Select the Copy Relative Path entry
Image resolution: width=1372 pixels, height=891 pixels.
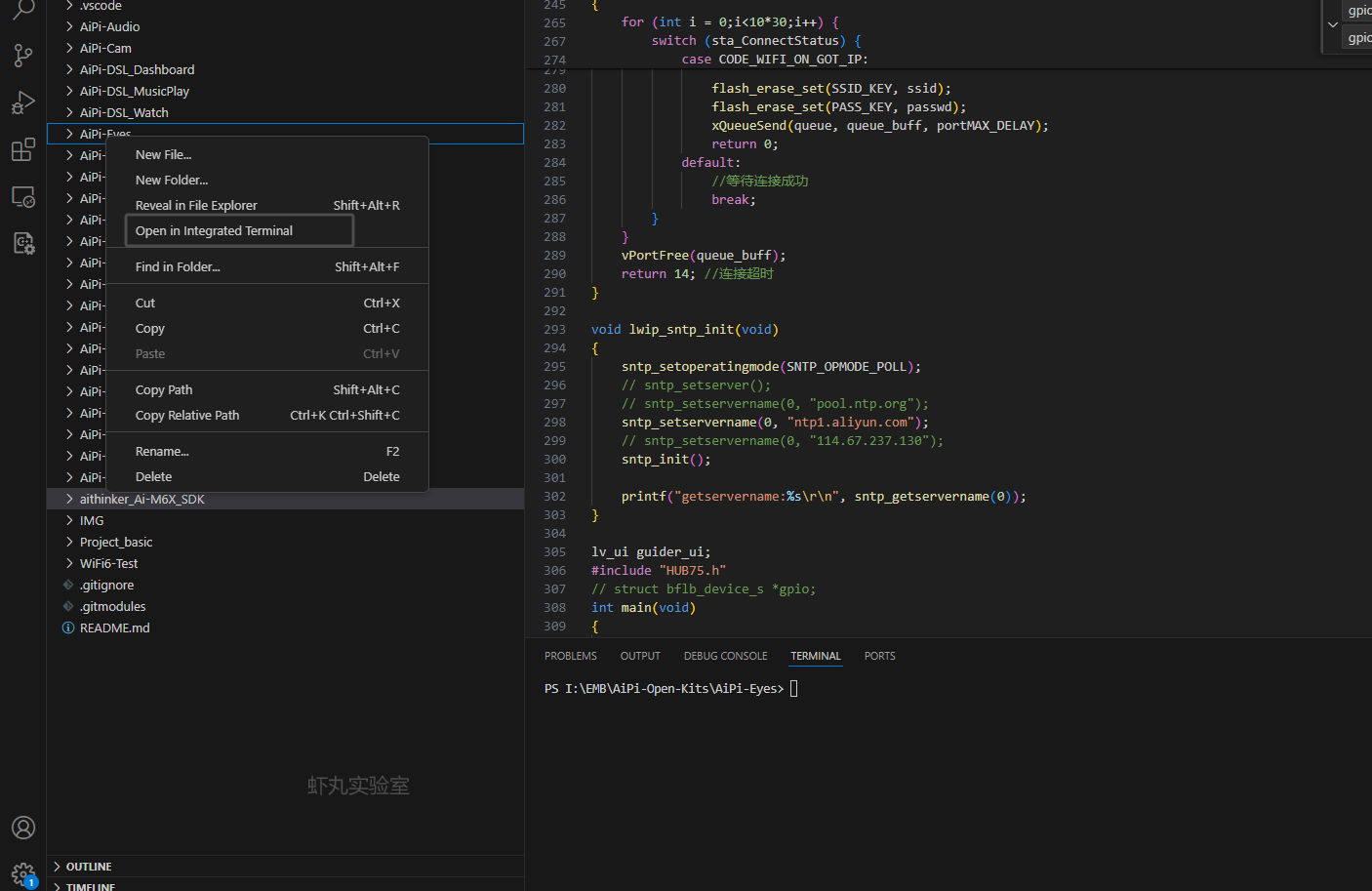coord(267,415)
